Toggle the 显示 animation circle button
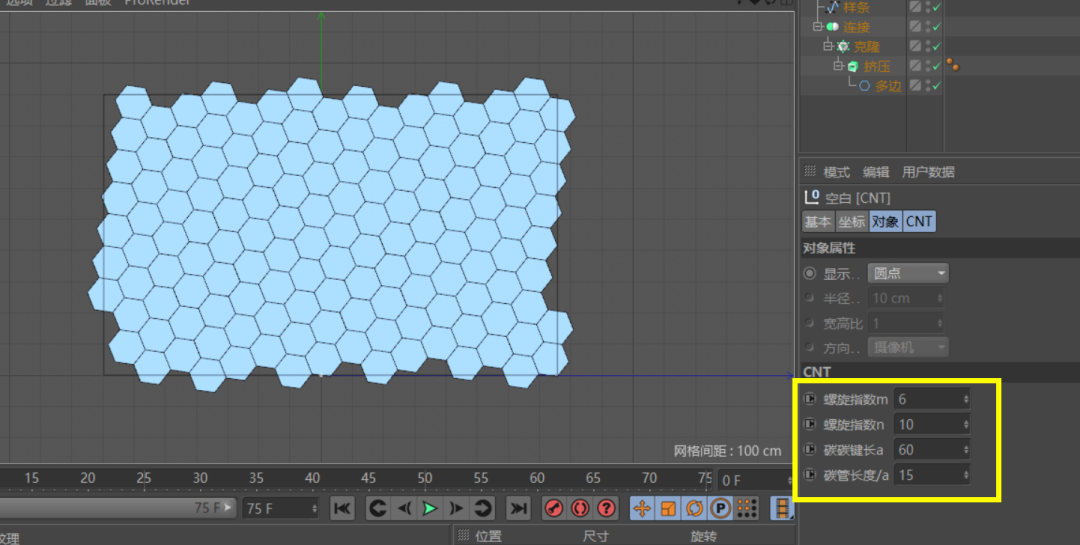The width and height of the screenshot is (1080, 545). [810, 274]
